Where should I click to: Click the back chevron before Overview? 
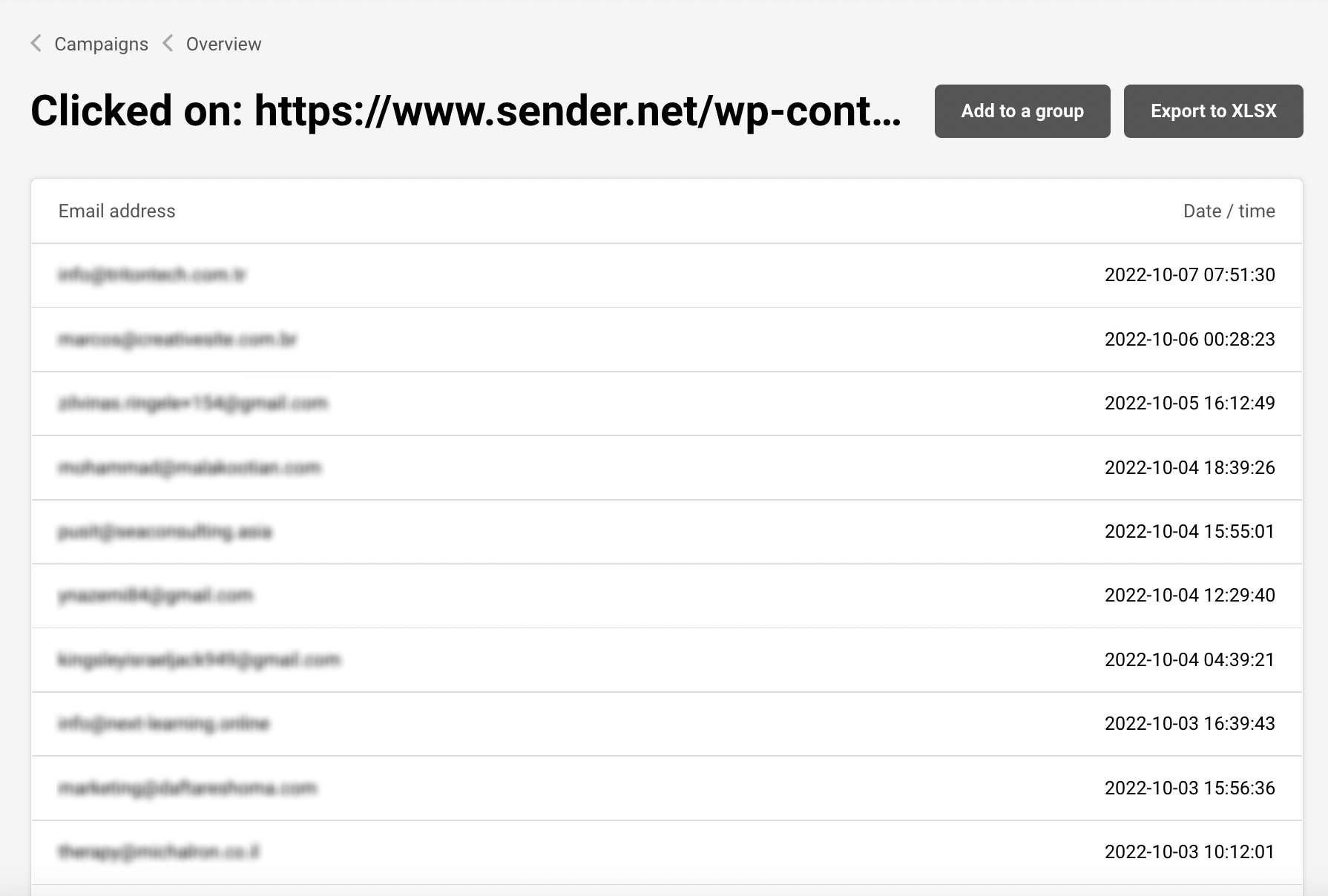point(168,44)
